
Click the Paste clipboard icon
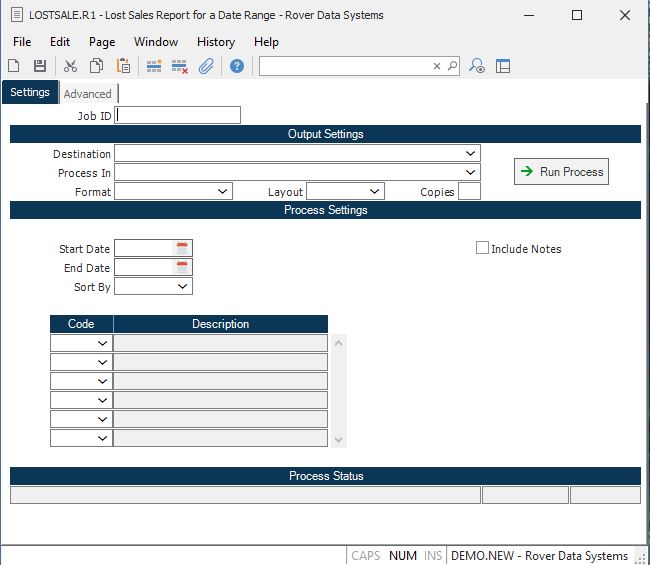(x=123, y=66)
